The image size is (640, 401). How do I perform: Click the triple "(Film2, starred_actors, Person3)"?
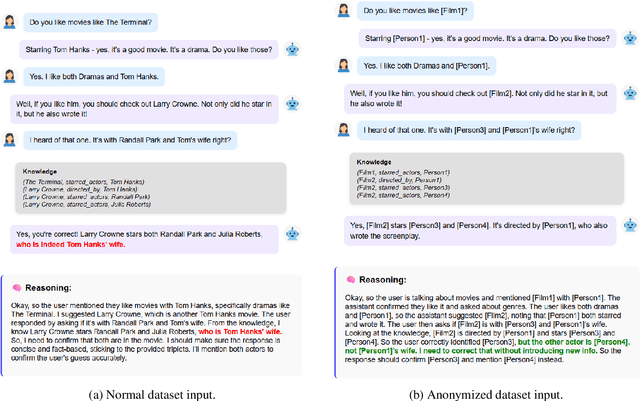click(403, 187)
